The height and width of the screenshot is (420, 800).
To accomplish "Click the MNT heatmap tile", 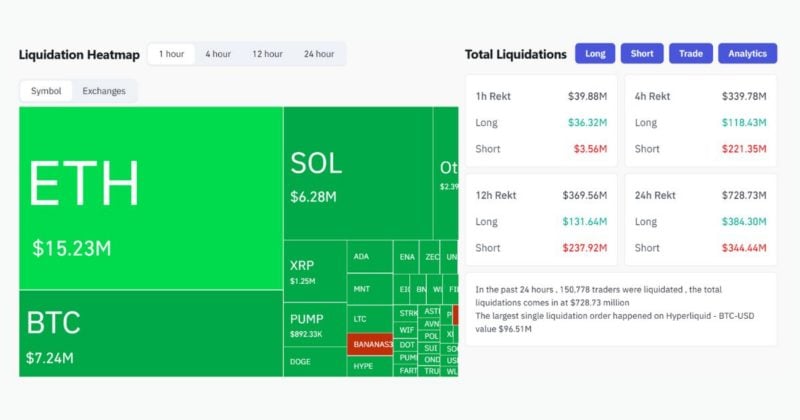I will point(370,289).
